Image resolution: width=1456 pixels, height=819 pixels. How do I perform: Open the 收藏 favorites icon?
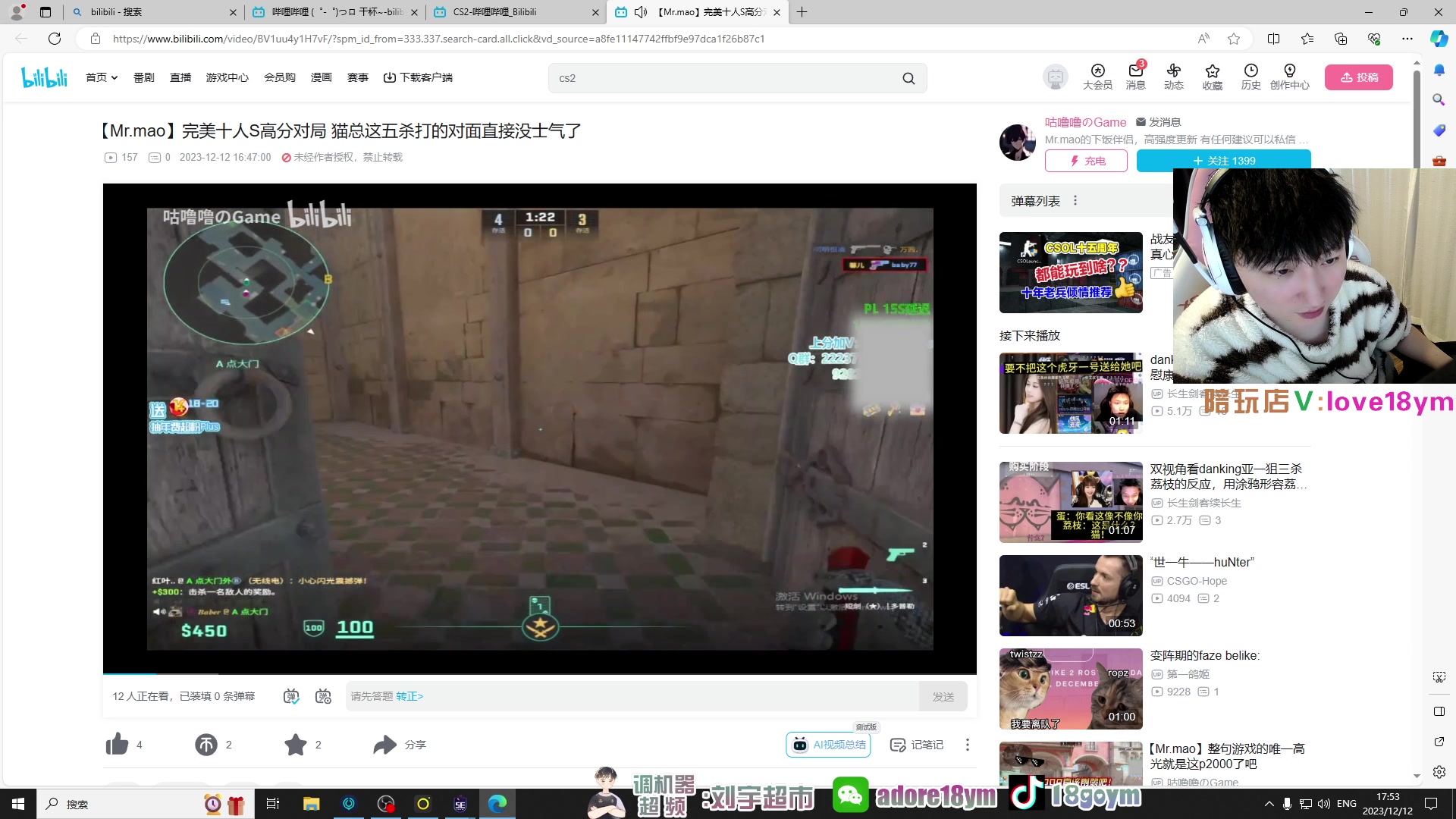tap(1213, 77)
